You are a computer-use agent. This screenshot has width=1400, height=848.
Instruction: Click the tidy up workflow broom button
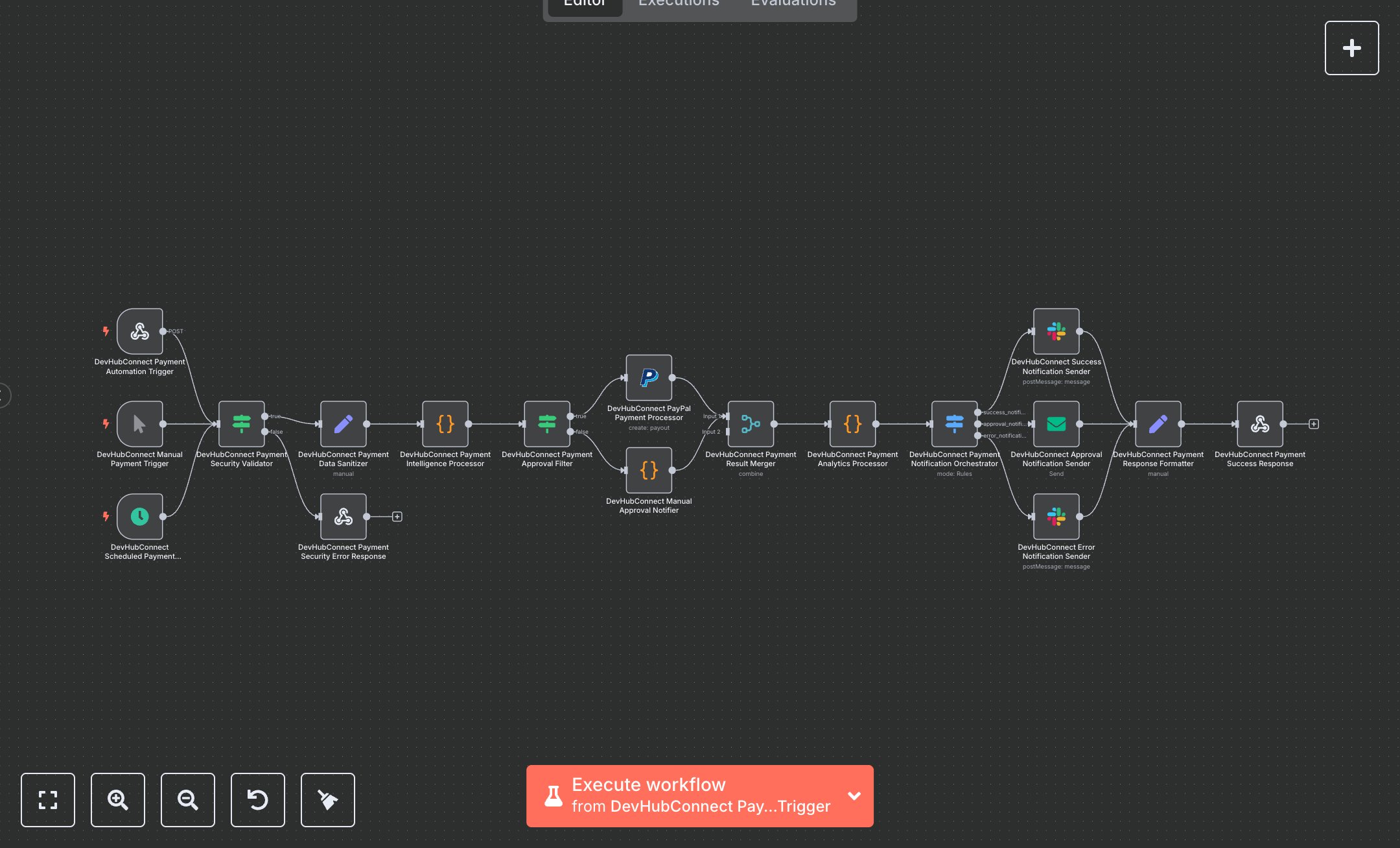[x=328, y=799]
